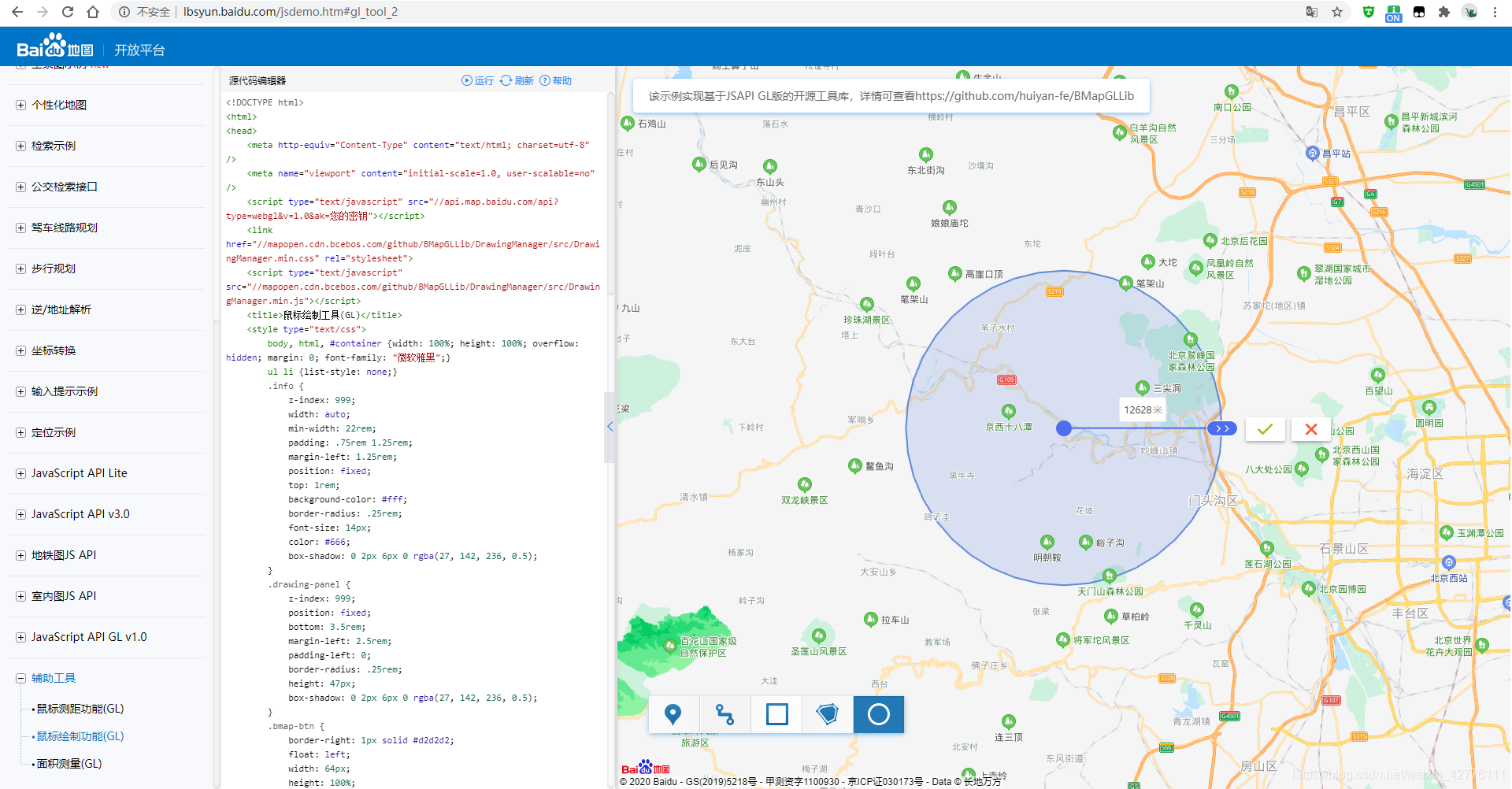1512x789 pixels.
Task: Click the 昌平区 district label
Action: (x=1352, y=112)
